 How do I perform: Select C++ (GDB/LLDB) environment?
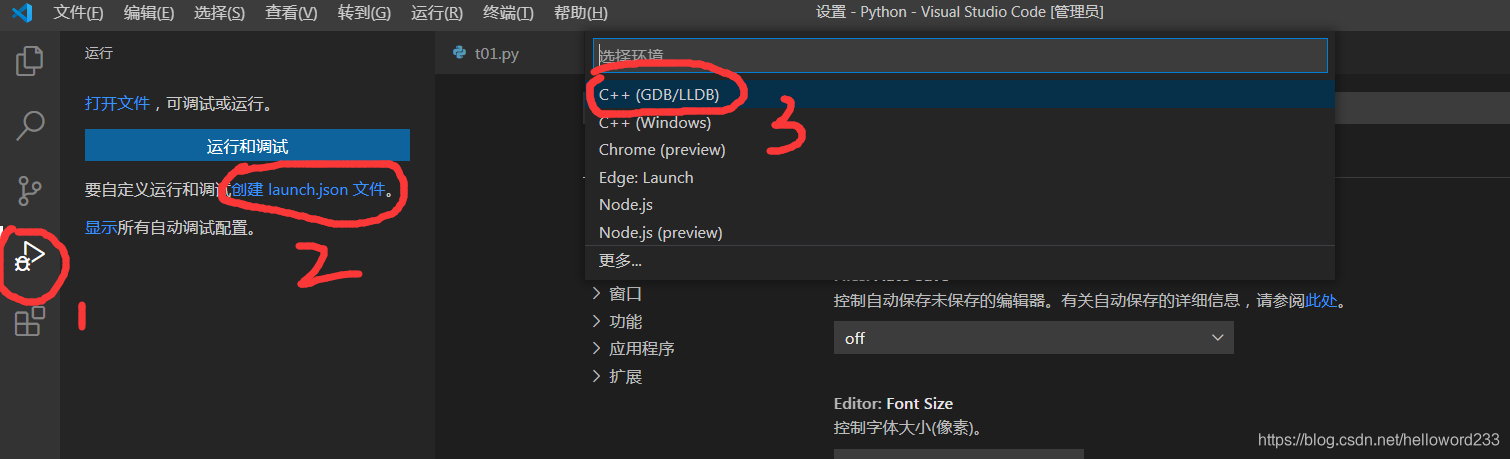coord(960,94)
